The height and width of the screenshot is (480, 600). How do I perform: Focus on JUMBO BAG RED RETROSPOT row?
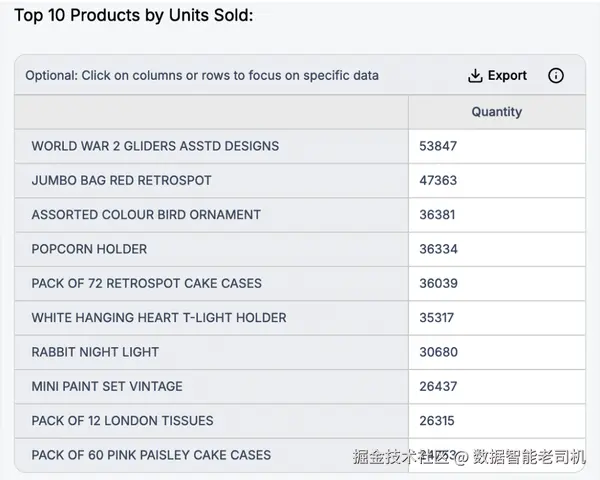(121, 180)
